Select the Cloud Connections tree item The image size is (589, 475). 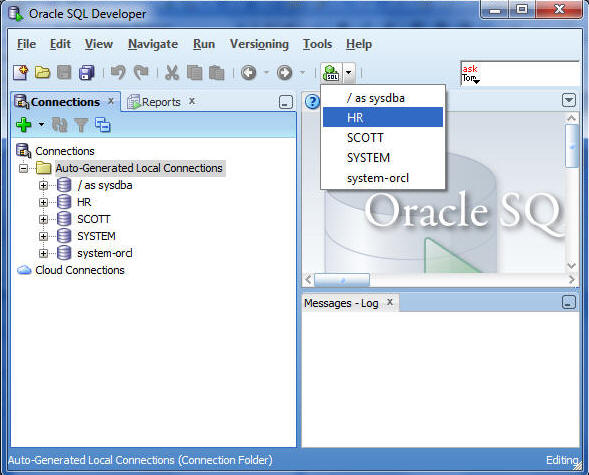click(80, 270)
